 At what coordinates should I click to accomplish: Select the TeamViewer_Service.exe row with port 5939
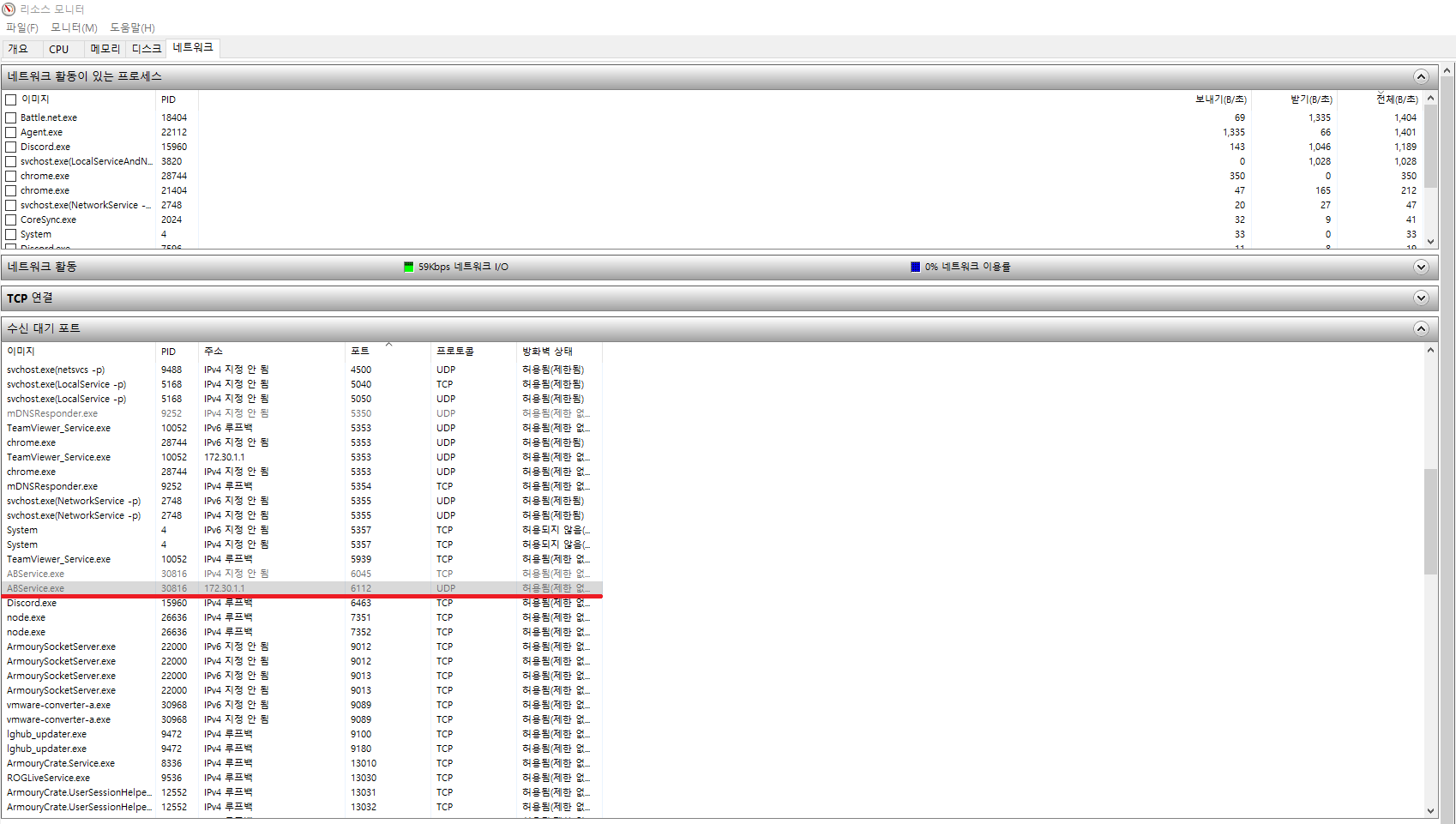click(302, 559)
